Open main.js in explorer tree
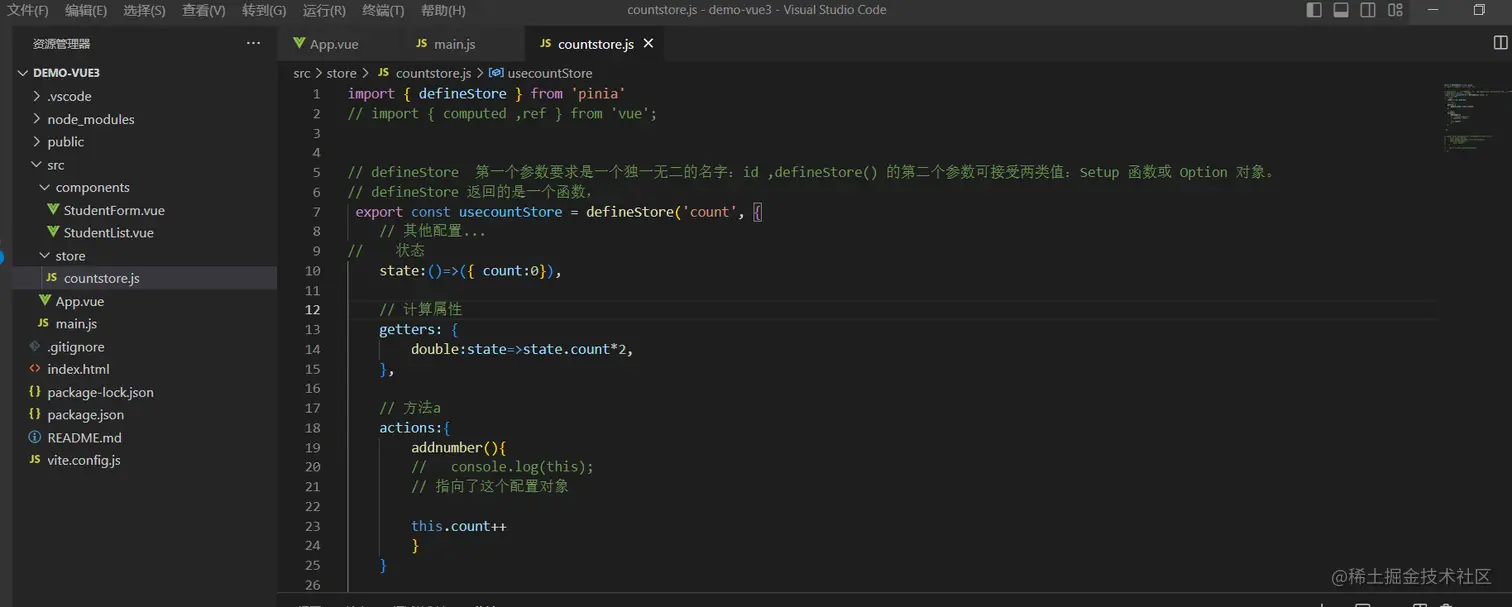 [144, 324]
